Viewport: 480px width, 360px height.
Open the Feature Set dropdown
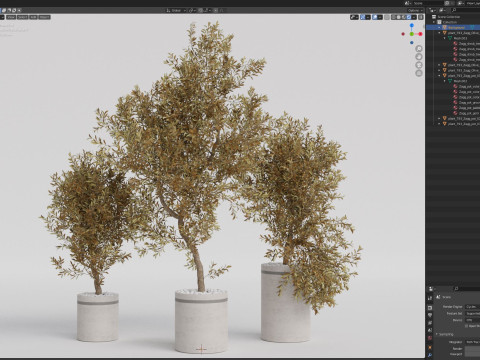click(473, 313)
